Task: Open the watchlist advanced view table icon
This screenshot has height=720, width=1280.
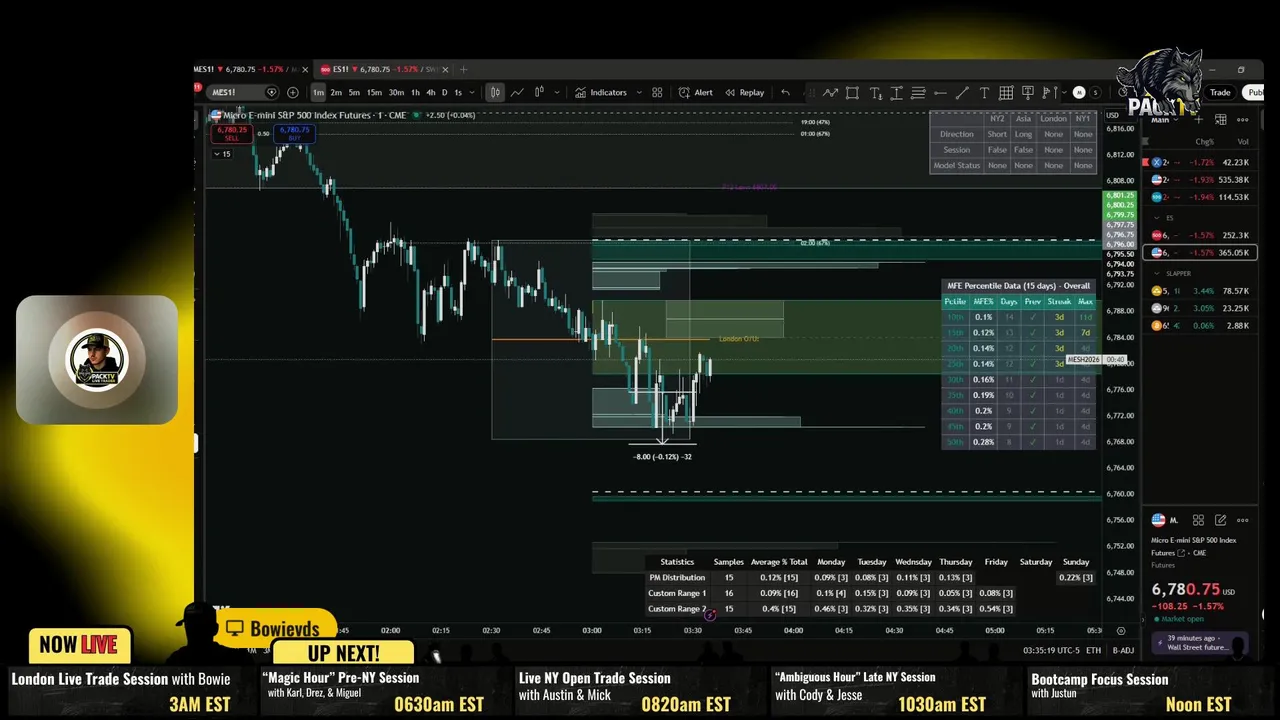Action: click(x=1220, y=119)
